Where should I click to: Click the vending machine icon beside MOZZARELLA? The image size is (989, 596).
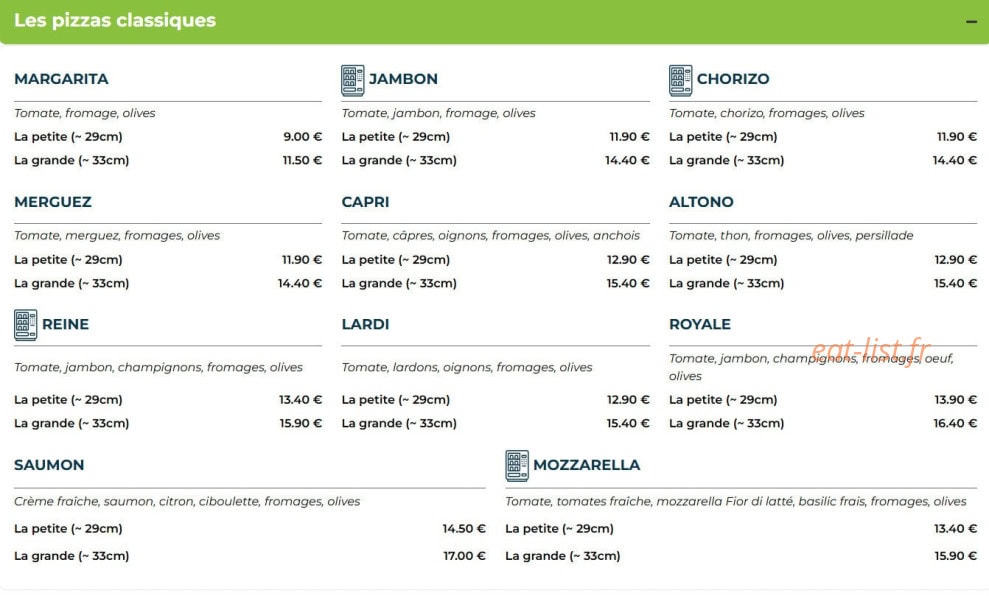[517, 465]
